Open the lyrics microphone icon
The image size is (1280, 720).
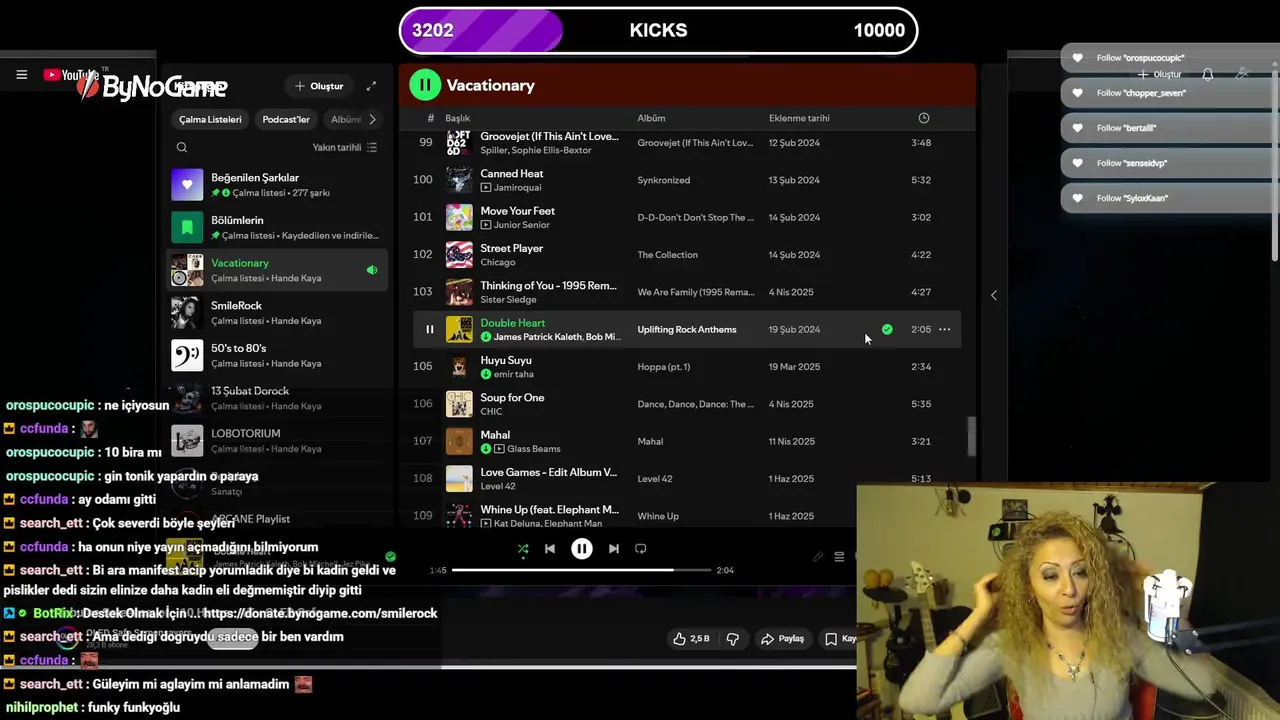818,557
